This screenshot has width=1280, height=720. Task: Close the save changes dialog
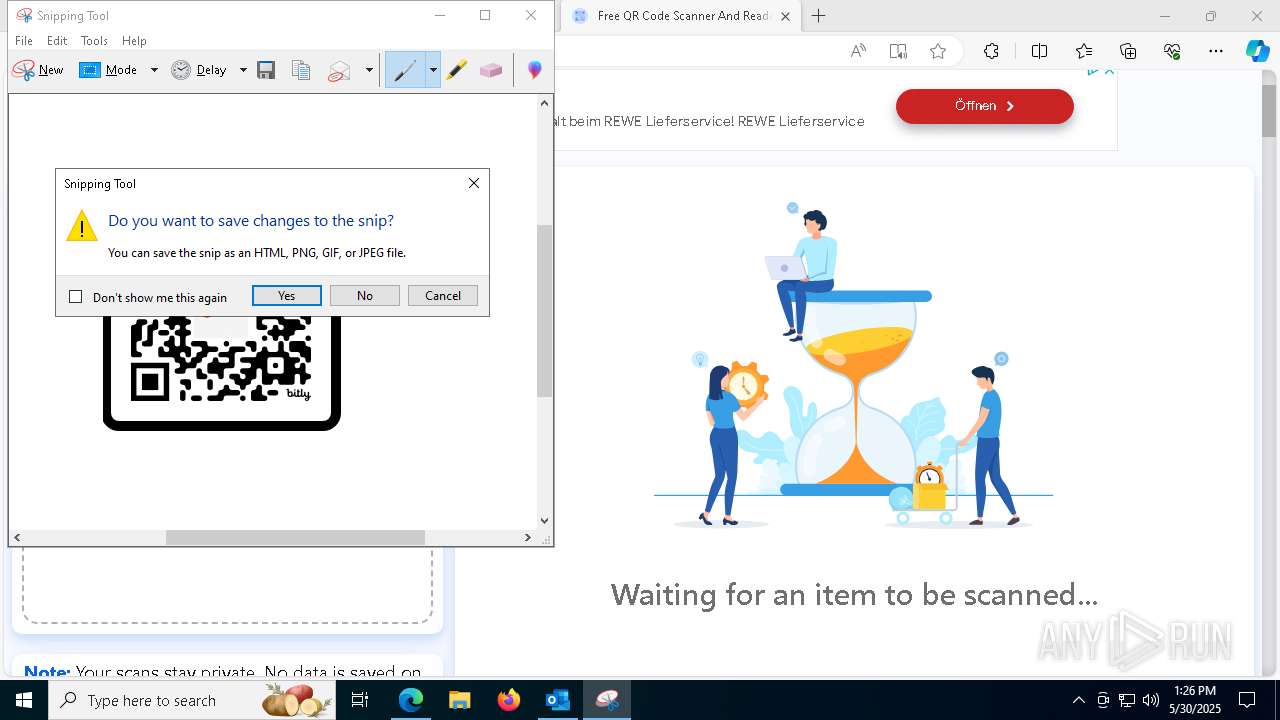click(x=474, y=183)
